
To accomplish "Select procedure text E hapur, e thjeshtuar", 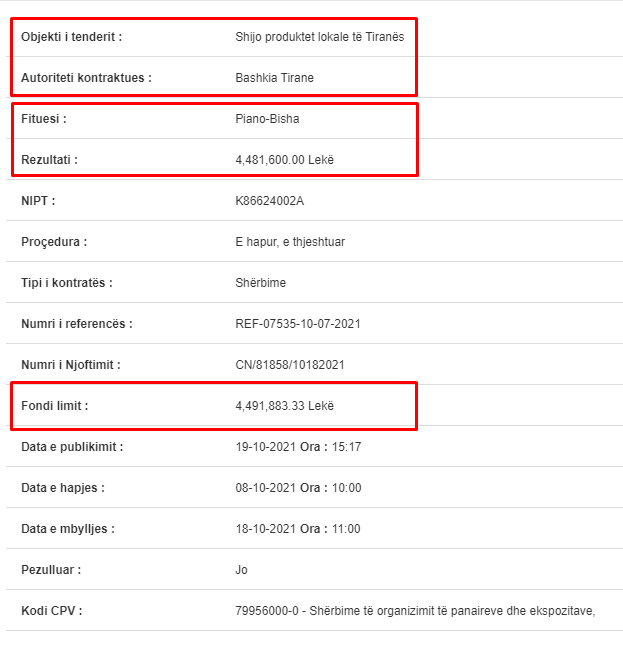I will pyautogui.click(x=290, y=242).
